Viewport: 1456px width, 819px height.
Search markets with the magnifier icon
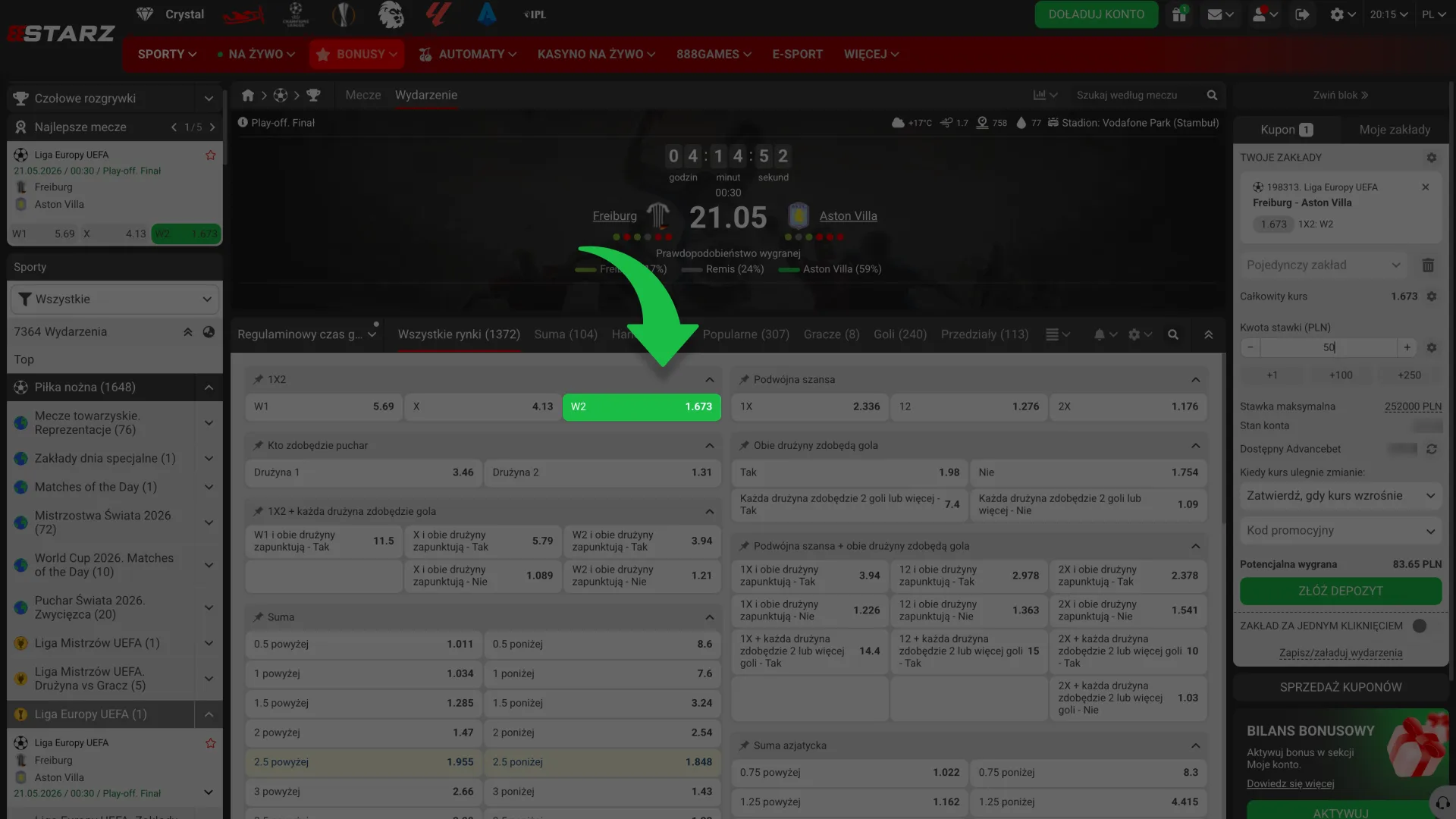[x=1173, y=334]
